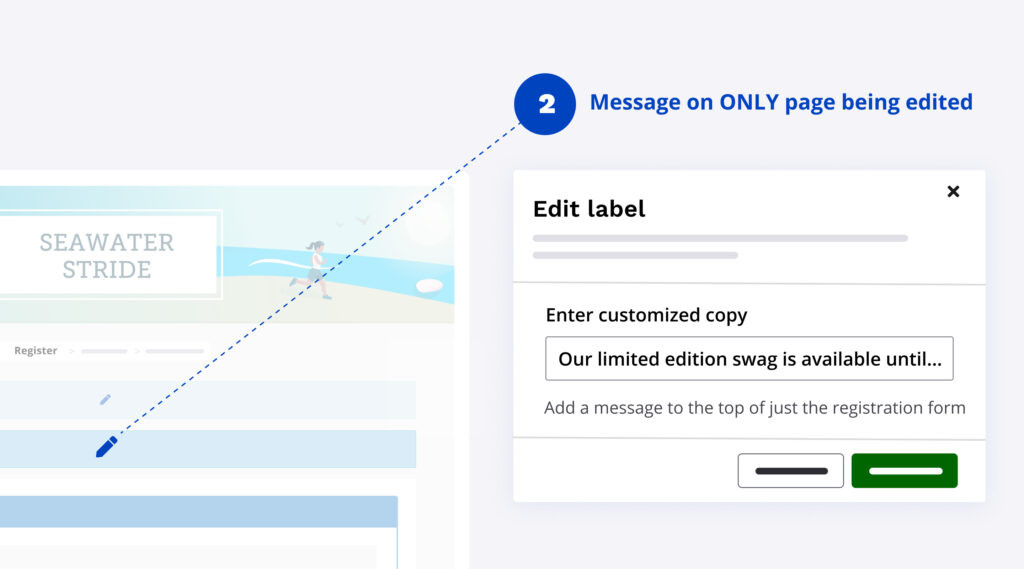Viewport: 1024px width, 569px height.
Task: Click the white oval on the beach
Action: pyautogui.click(x=429, y=286)
